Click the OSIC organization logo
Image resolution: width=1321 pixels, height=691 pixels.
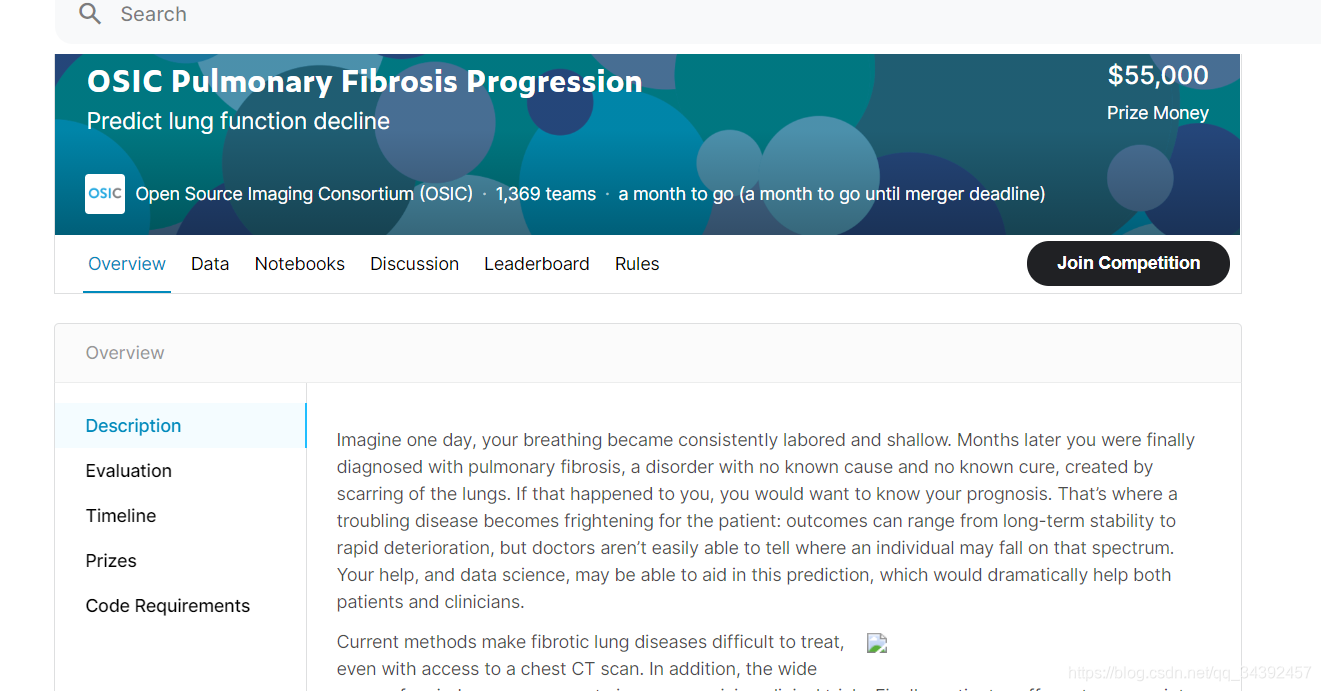point(105,194)
